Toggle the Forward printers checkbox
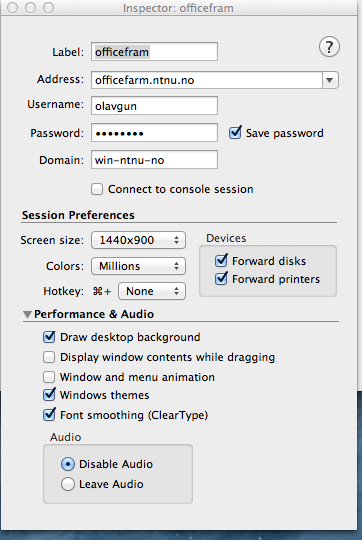This screenshot has height=540, width=362. pos(221,279)
